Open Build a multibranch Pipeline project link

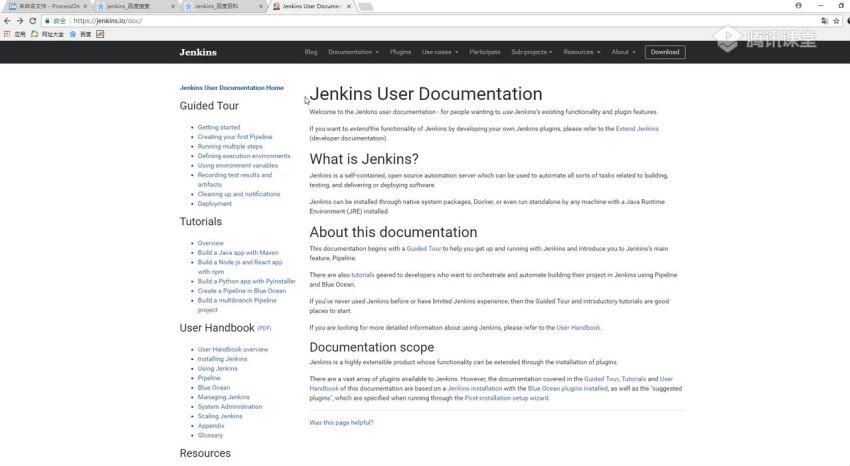237,305
